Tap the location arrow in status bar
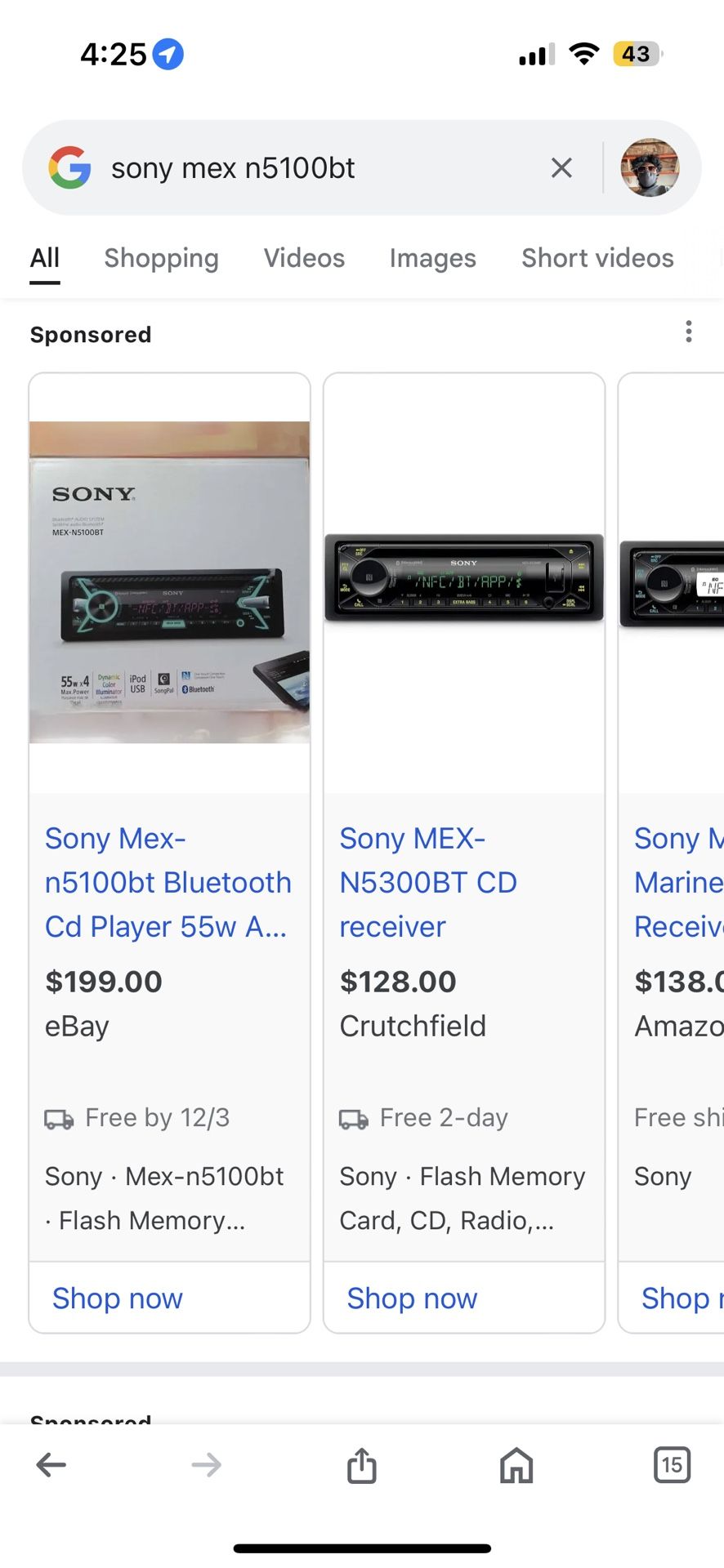 [x=168, y=54]
